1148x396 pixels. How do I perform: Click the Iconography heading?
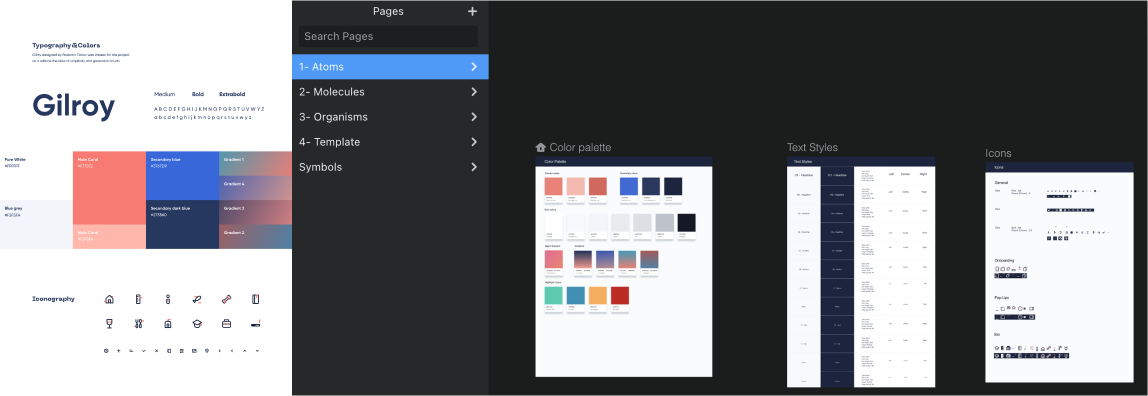point(53,299)
